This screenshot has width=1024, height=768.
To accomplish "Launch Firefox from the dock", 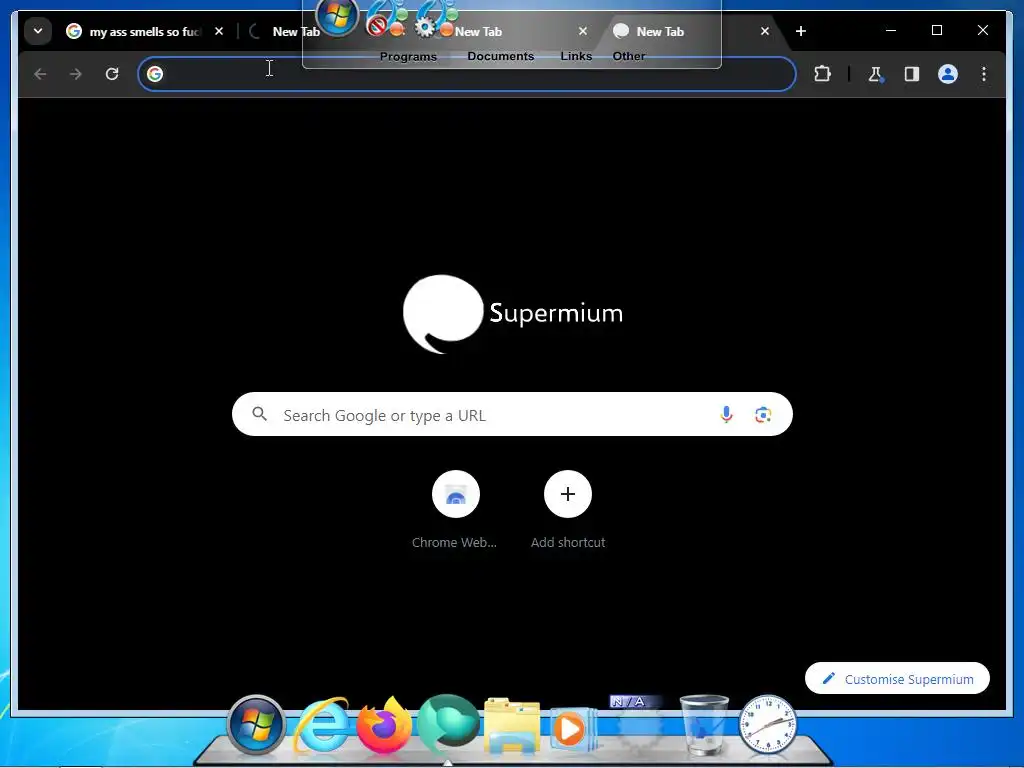I will pos(384,725).
